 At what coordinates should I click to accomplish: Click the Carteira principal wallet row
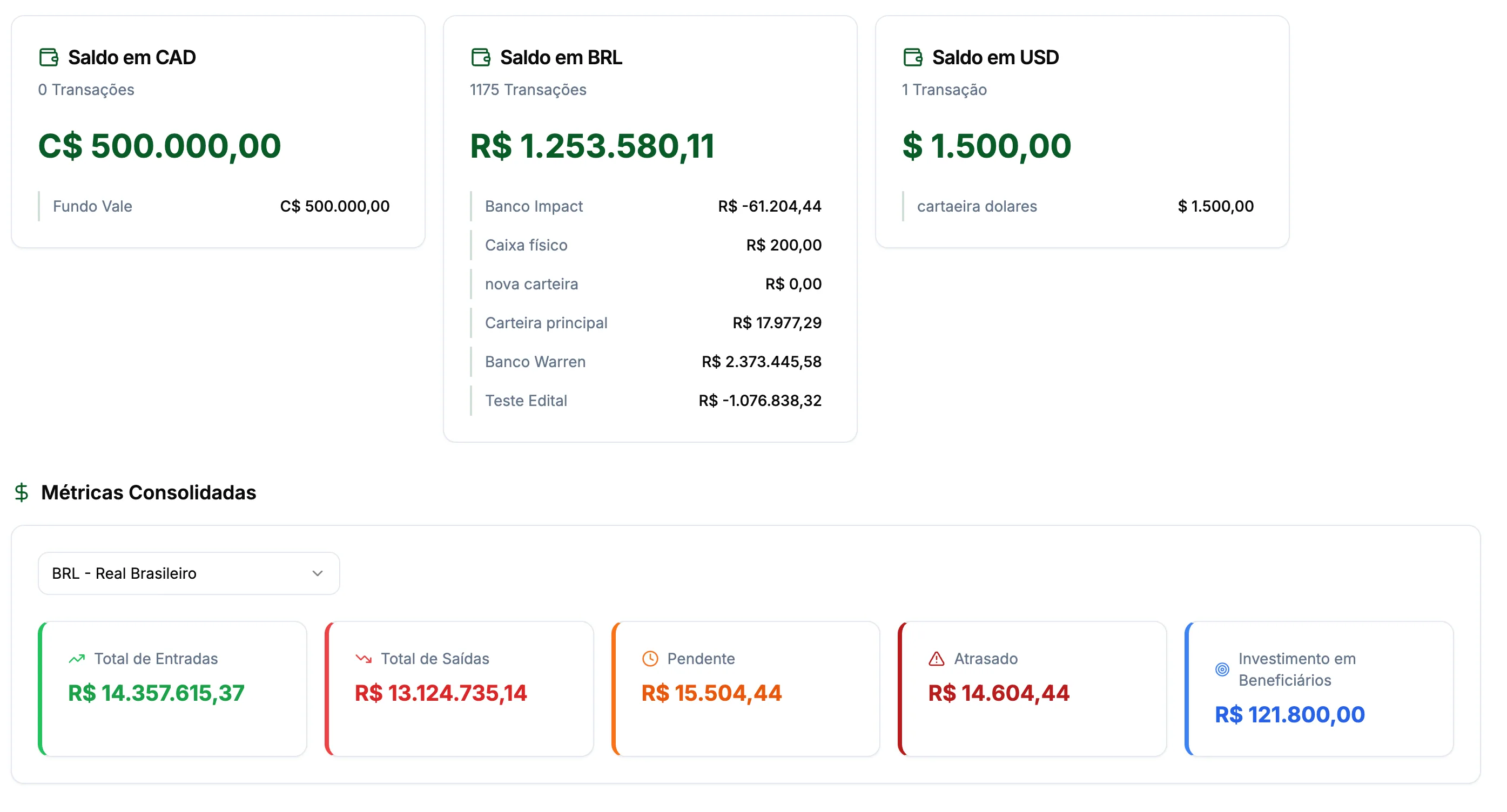click(647, 323)
